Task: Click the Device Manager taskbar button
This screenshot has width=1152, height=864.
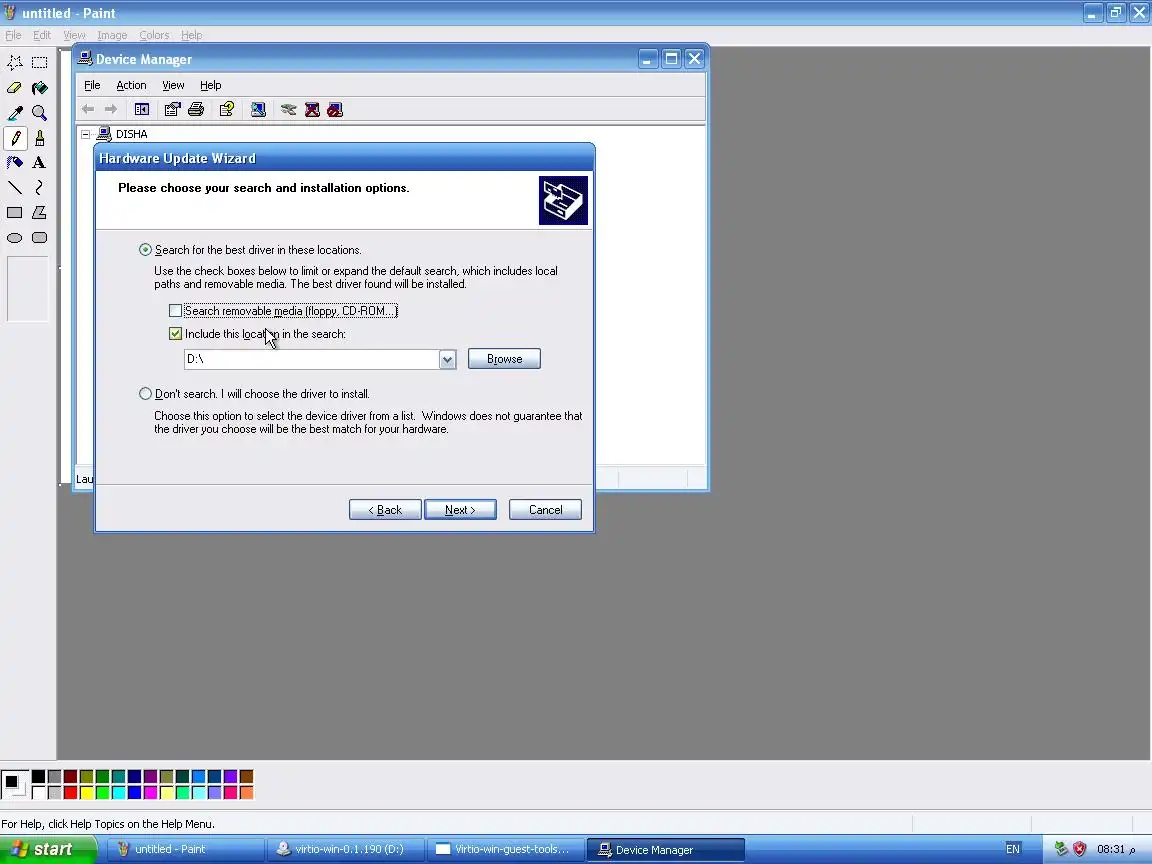Action: [x=666, y=849]
